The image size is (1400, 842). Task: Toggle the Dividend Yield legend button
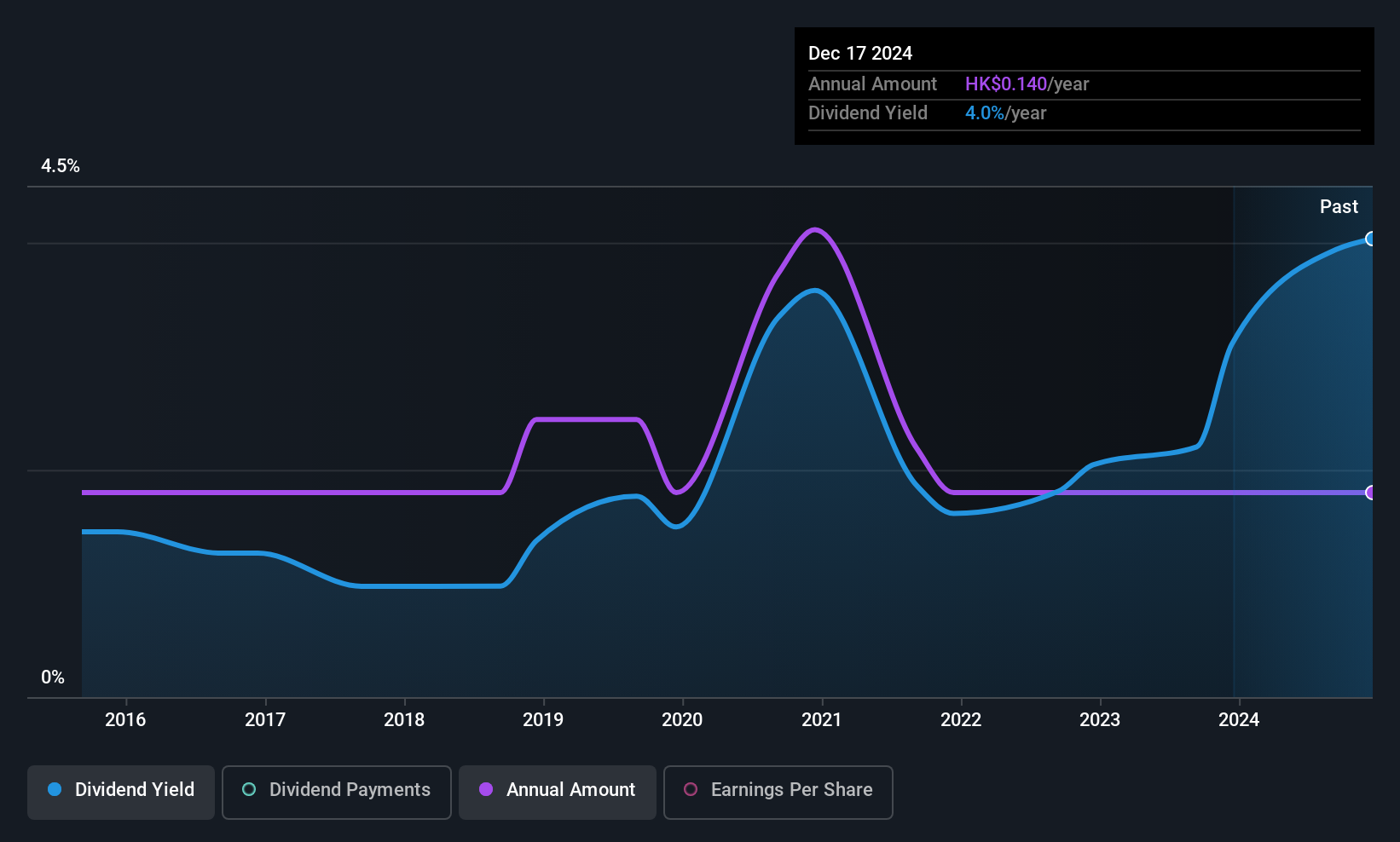[x=121, y=792]
